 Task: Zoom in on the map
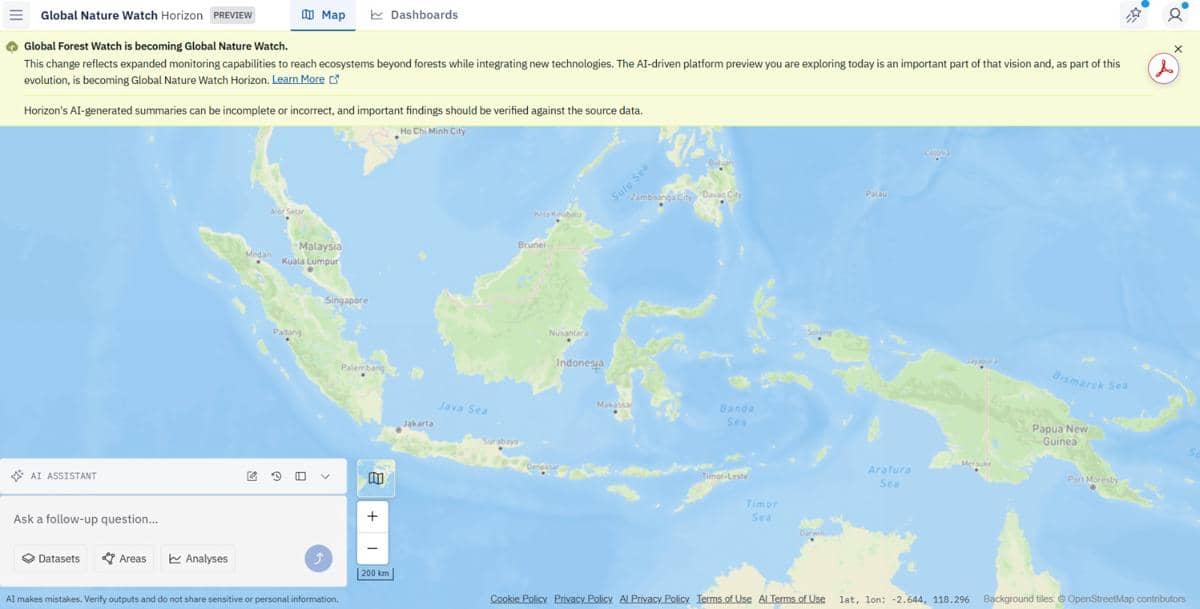tap(372, 517)
